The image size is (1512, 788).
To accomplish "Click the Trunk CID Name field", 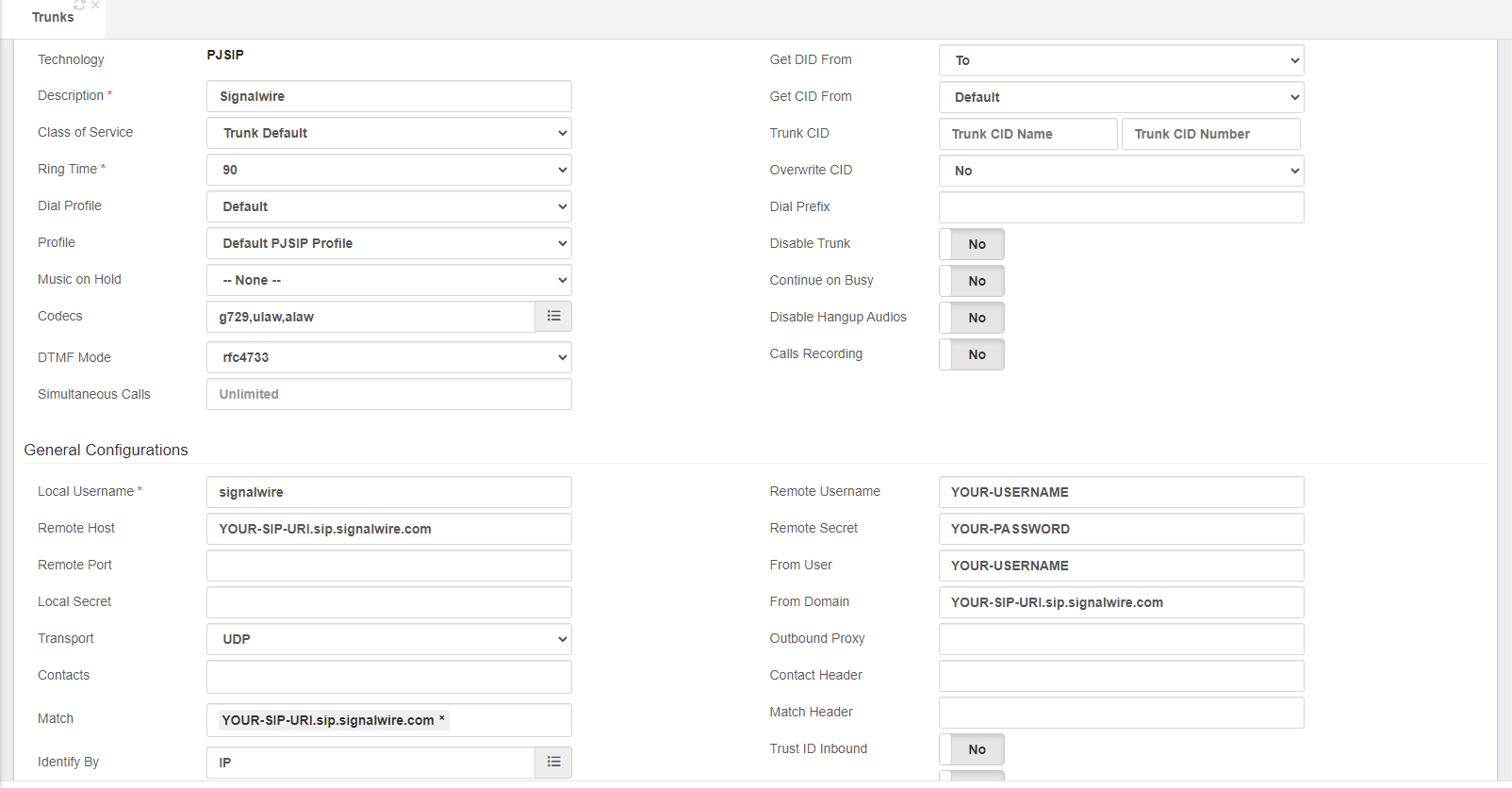I will tap(1028, 134).
